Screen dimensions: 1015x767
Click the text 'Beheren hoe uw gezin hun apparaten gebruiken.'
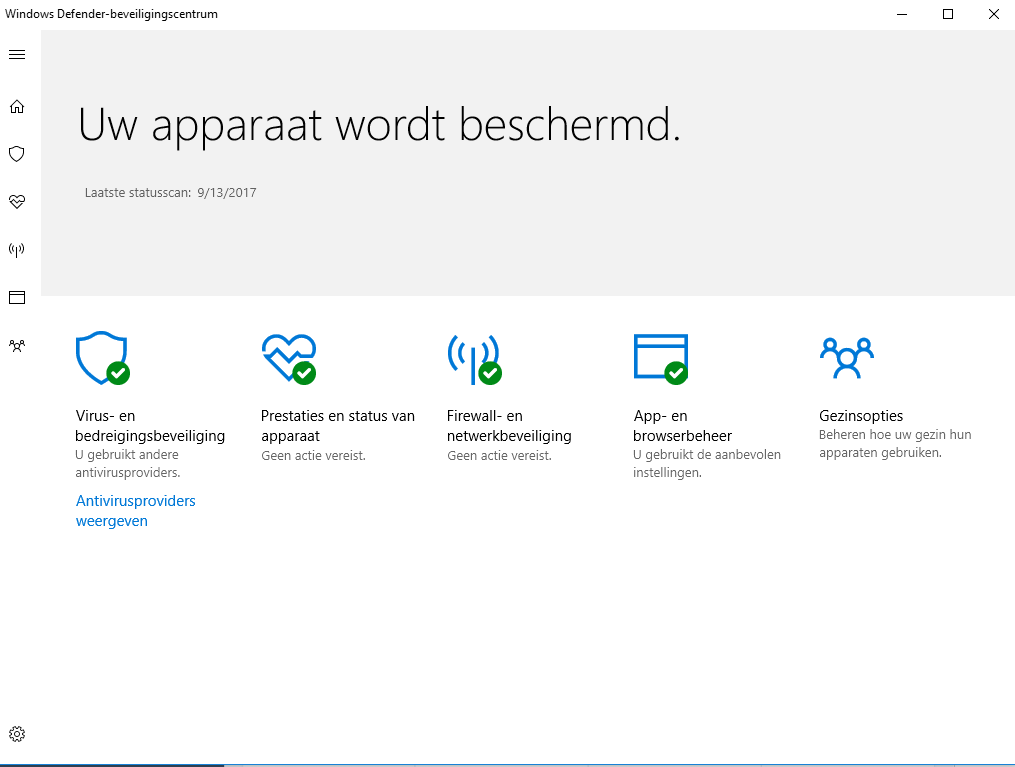tap(895, 443)
